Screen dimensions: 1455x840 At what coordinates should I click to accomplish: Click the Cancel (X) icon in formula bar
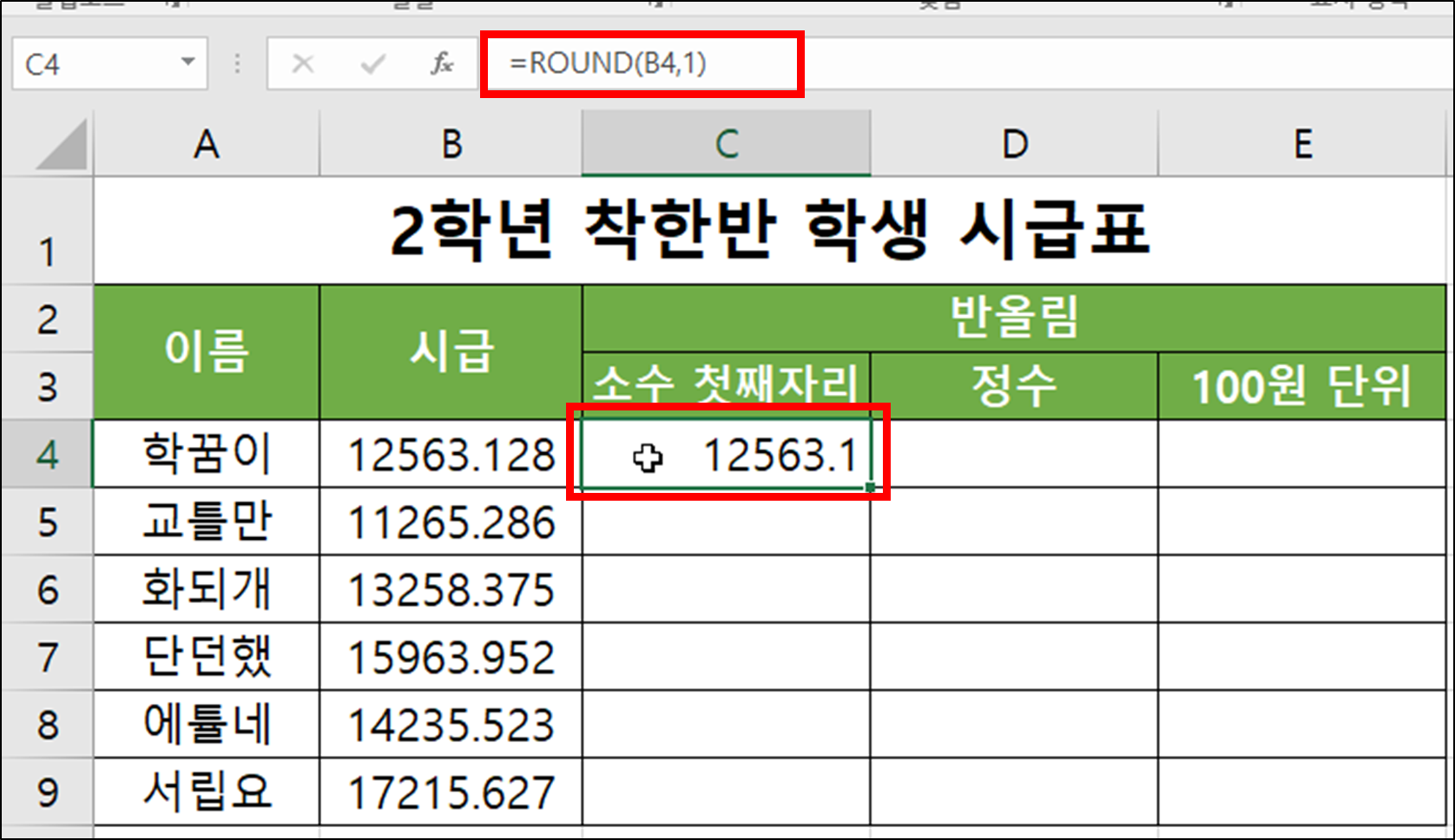(303, 62)
